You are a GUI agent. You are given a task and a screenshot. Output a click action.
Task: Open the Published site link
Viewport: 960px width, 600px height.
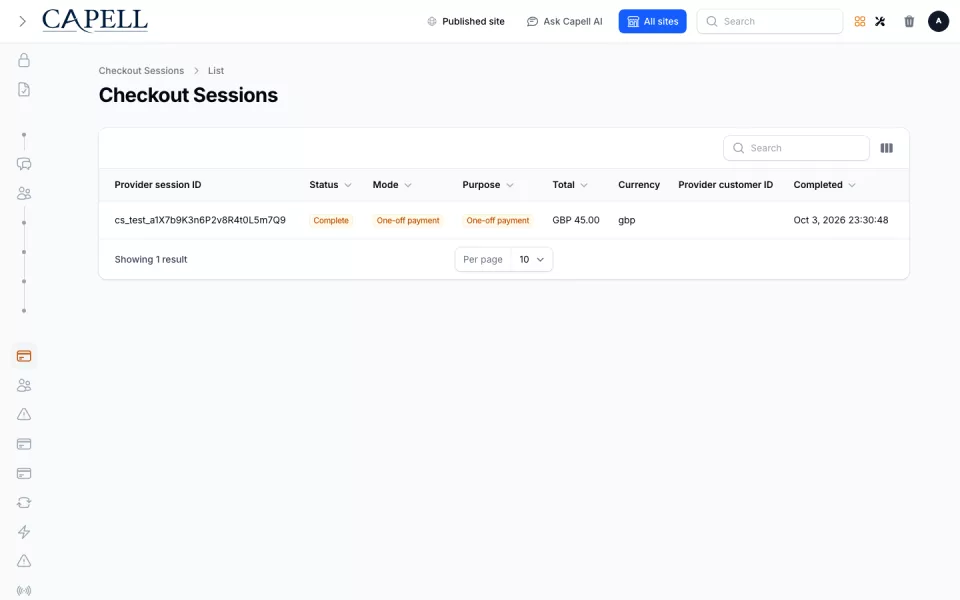[x=466, y=21]
